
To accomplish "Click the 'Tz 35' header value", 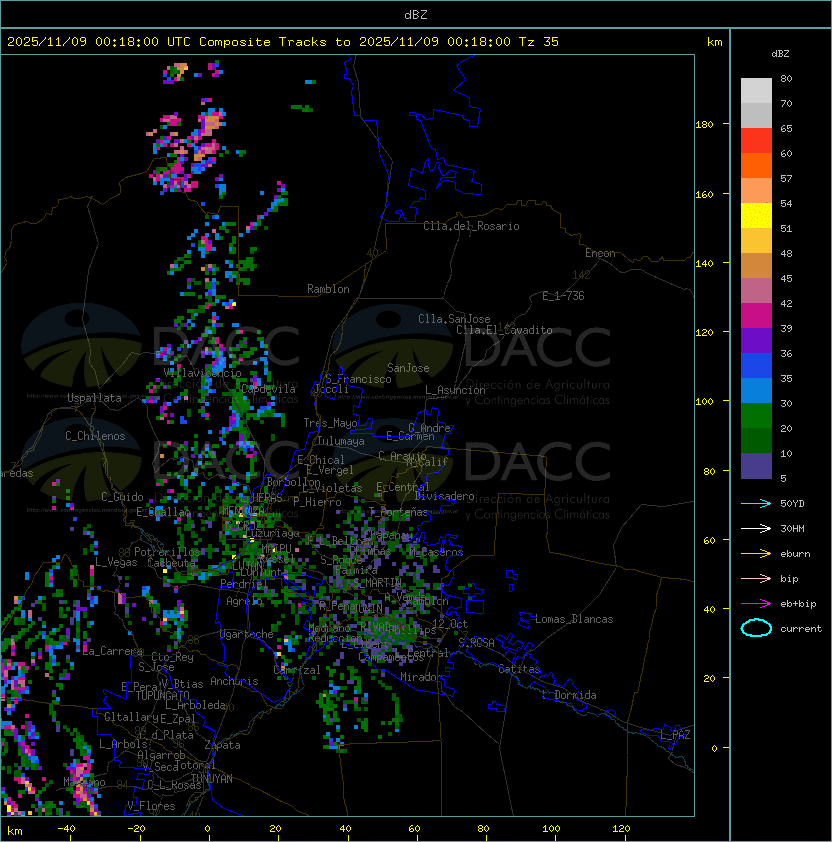I will [x=539, y=42].
